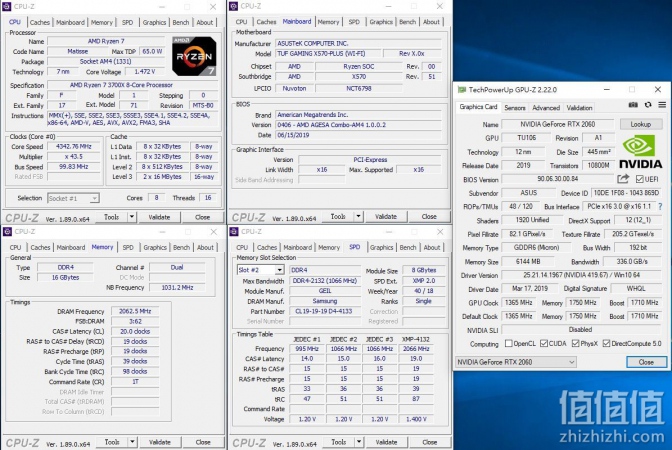Click the Lookup button in GPU-Z
The height and width of the screenshot is (450, 672).
tap(640, 124)
